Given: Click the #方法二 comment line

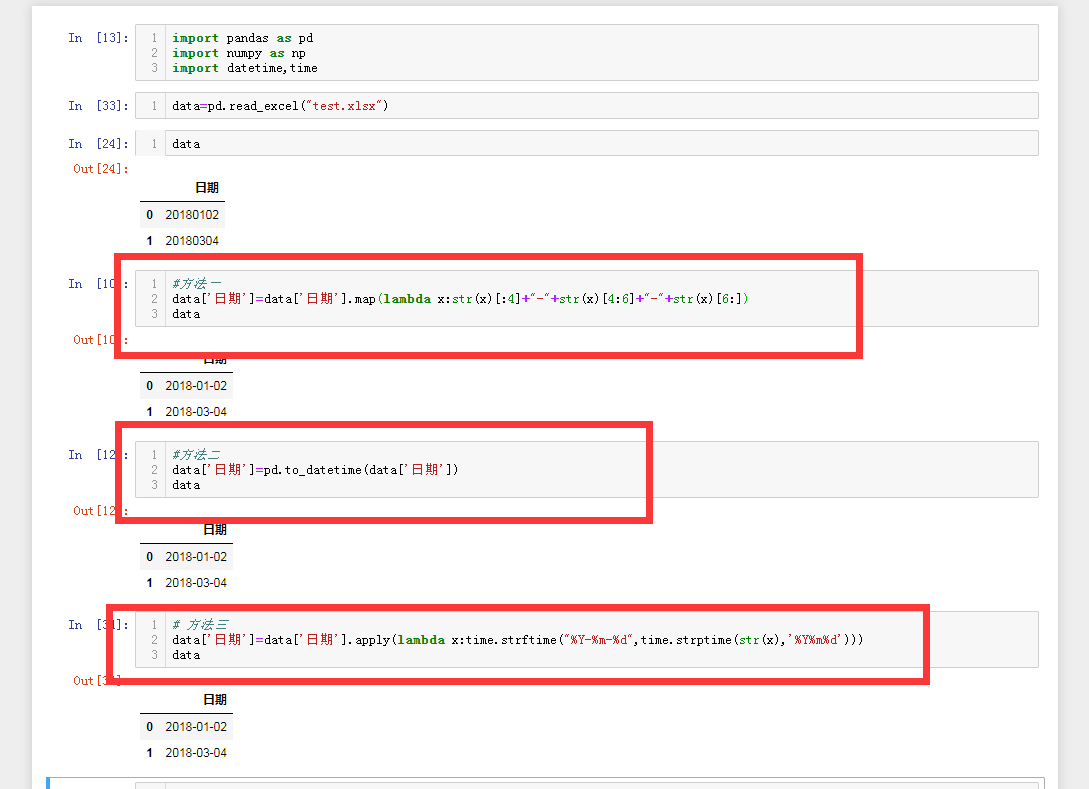Looking at the screenshot, I should tap(197, 454).
